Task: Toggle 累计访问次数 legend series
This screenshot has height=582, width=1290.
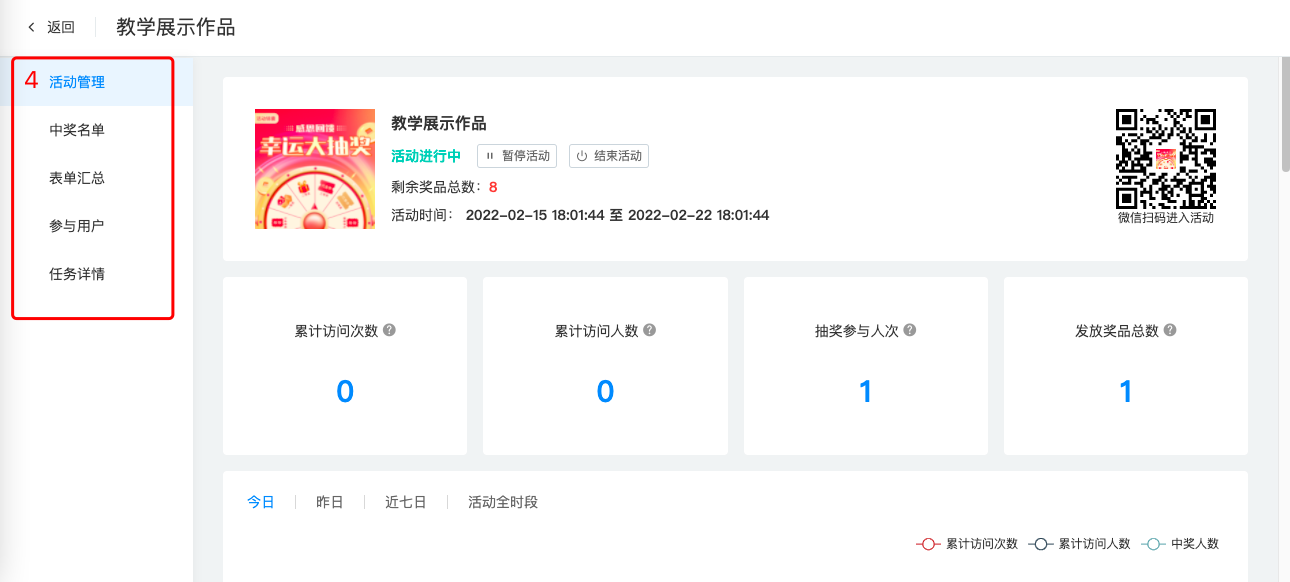Action: 967,544
